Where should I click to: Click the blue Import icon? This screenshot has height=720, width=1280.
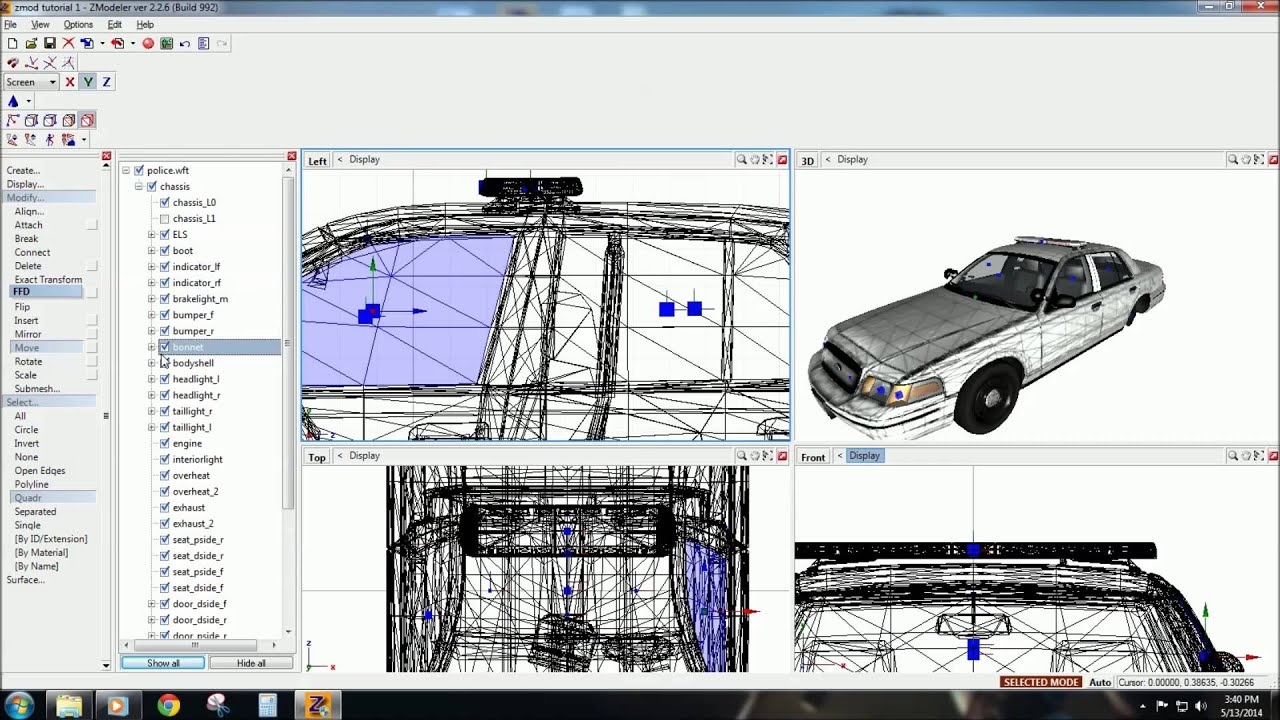click(87, 43)
